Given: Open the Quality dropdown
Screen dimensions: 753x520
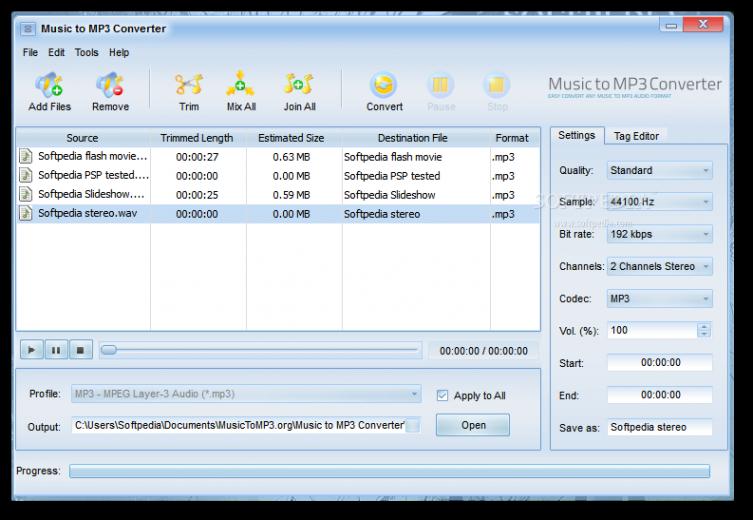Looking at the screenshot, I should pyautogui.click(x=659, y=171).
